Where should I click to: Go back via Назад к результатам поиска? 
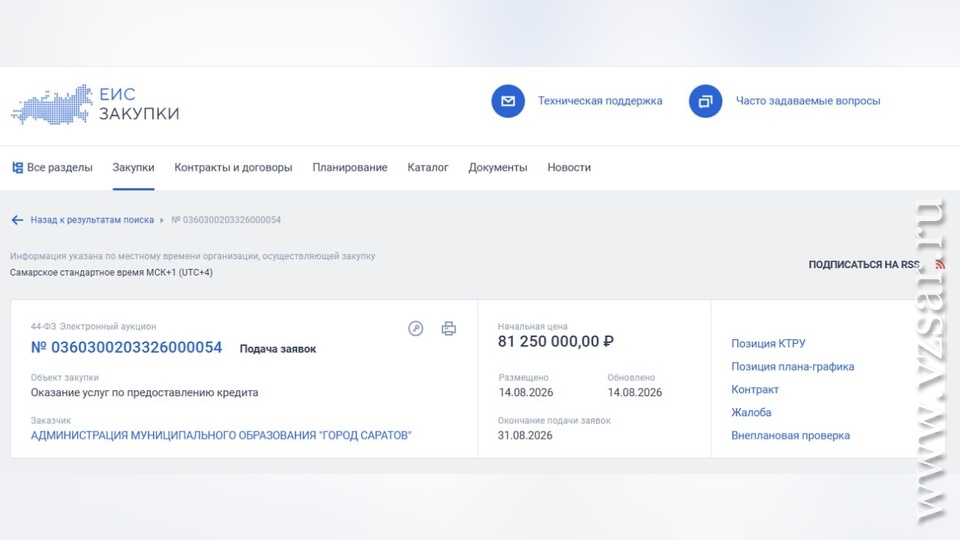click(92, 220)
